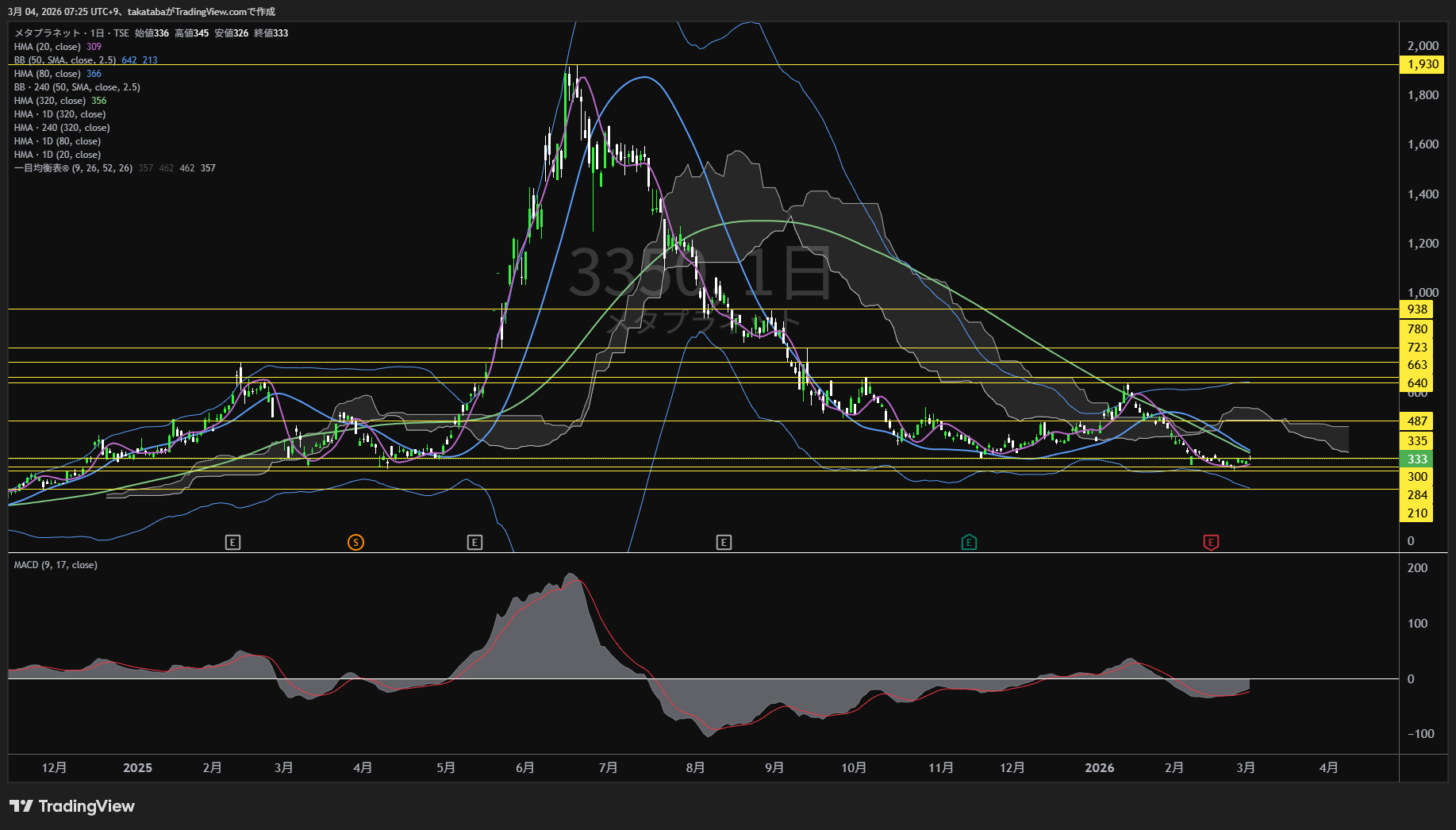The width and height of the screenshot is (1456, 830).
Task: Click the orange S split marker
Action: pos(355,543)
